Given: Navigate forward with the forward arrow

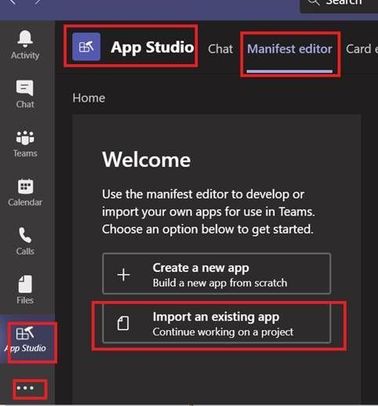Looking at the screenshot, I should (x=38, y=2).
